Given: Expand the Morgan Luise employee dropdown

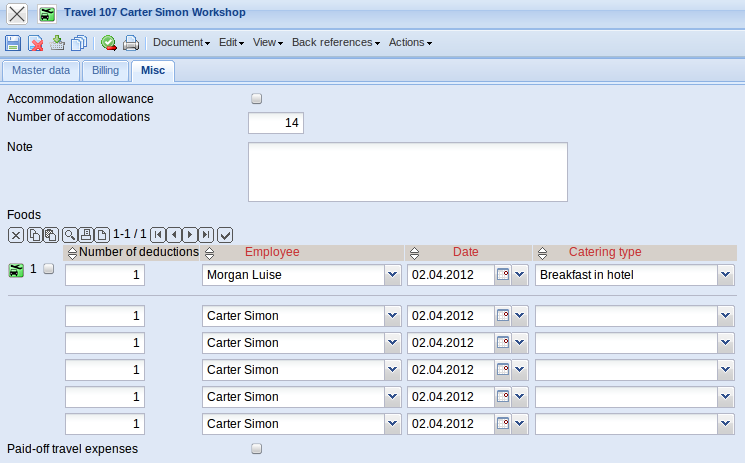Looking at the screenshot, I should click(x=392, y=275).
